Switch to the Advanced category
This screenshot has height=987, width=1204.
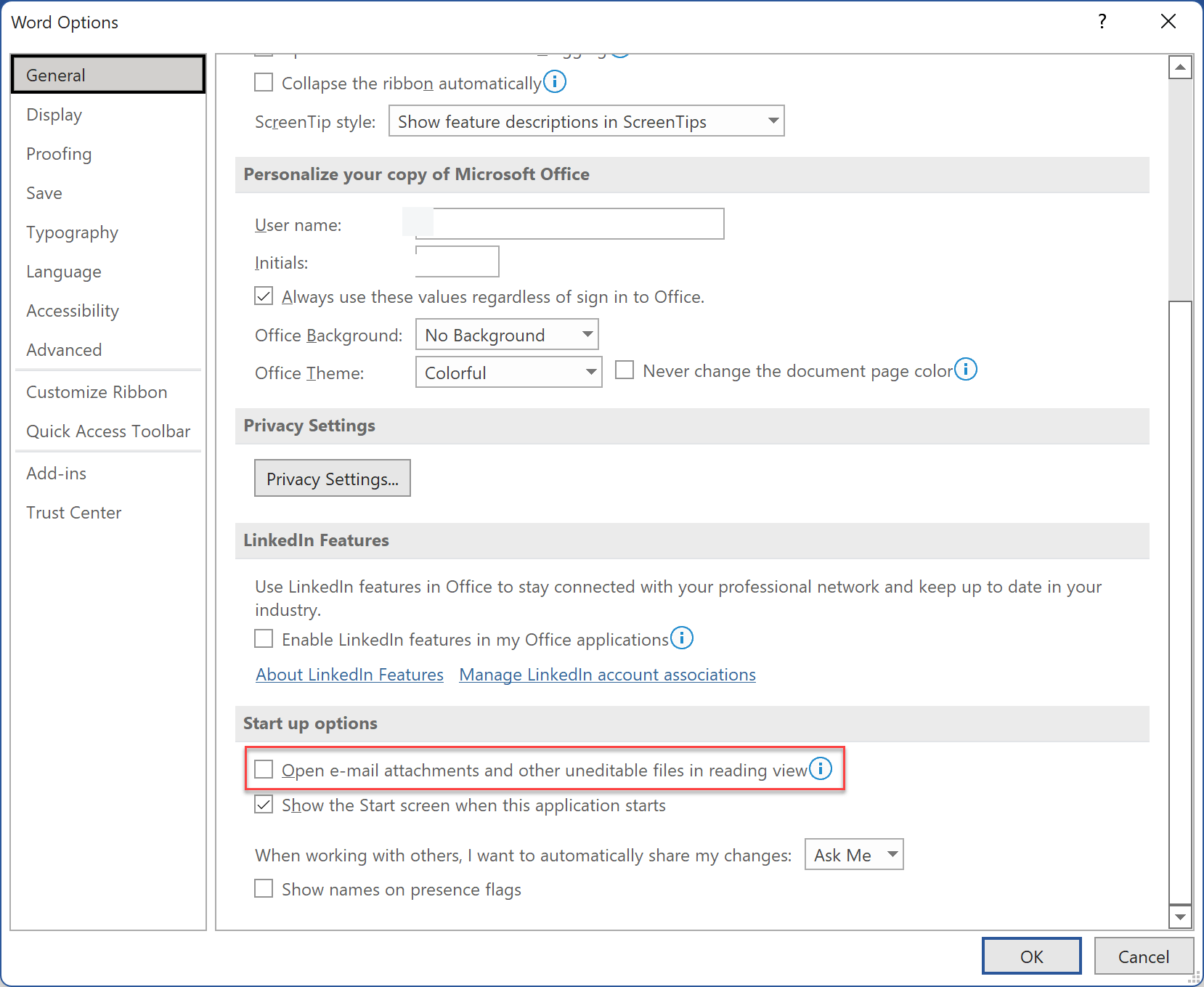click(x=108, y=350)
